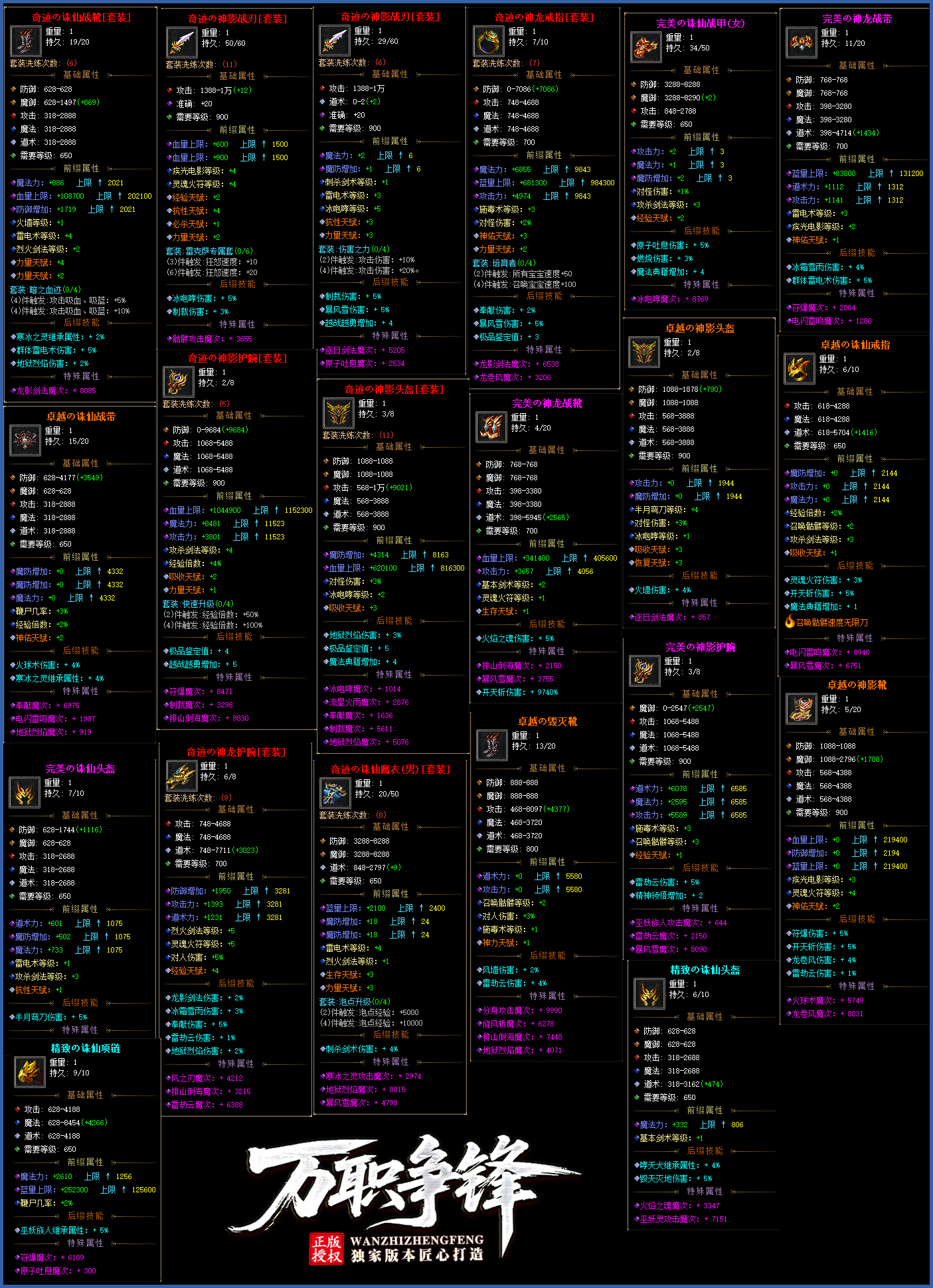
Task: Click the 卓越の神影头盔 helmet icon
Action: 643,351
